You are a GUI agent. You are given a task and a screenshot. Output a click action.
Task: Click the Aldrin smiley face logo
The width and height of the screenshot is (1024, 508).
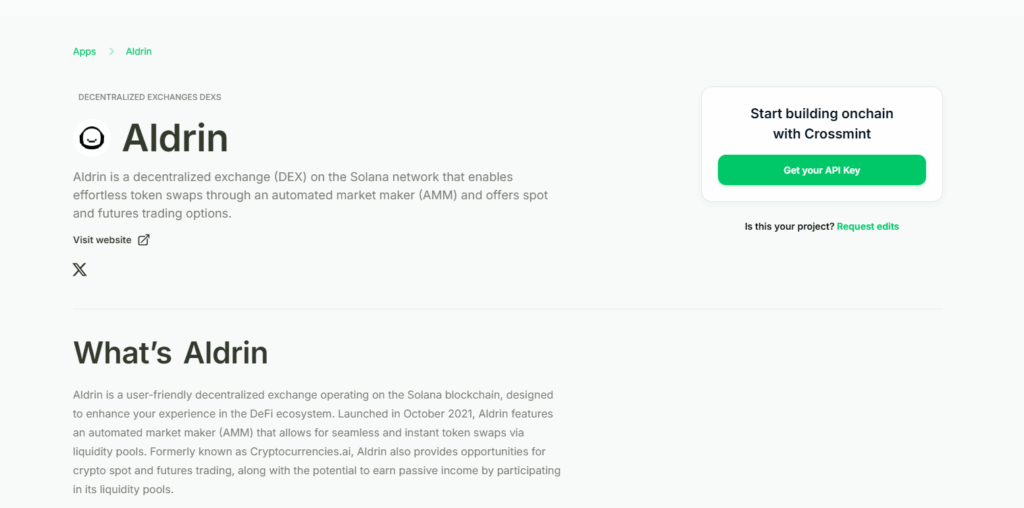click(91, 138)
